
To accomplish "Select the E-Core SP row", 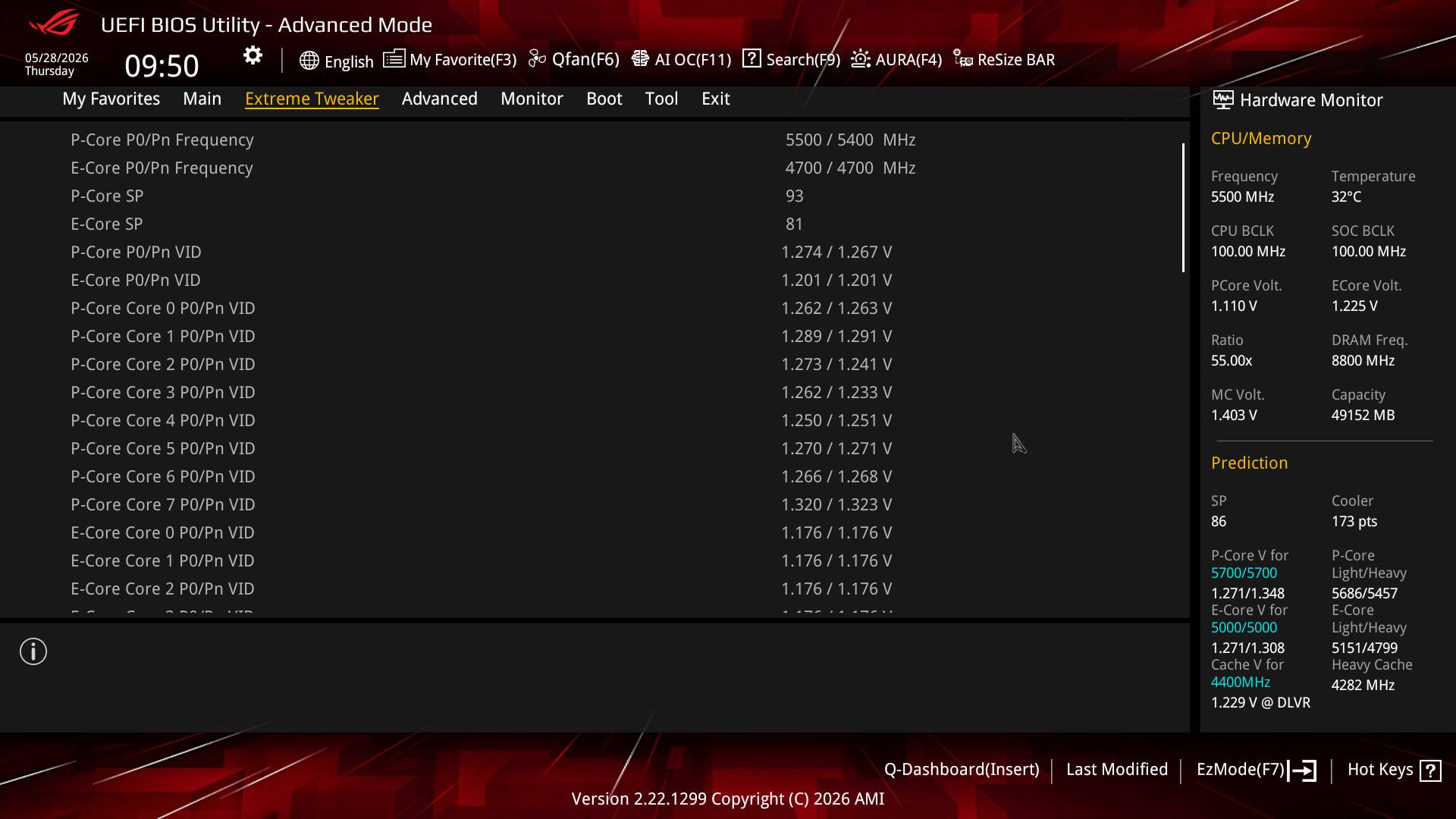I will pos(591,224).
